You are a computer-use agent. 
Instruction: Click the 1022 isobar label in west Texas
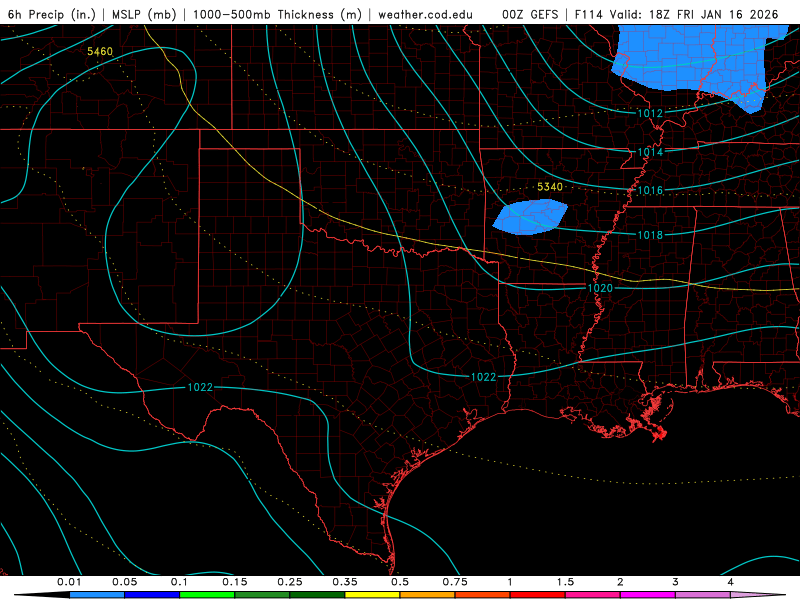point(199,387)
